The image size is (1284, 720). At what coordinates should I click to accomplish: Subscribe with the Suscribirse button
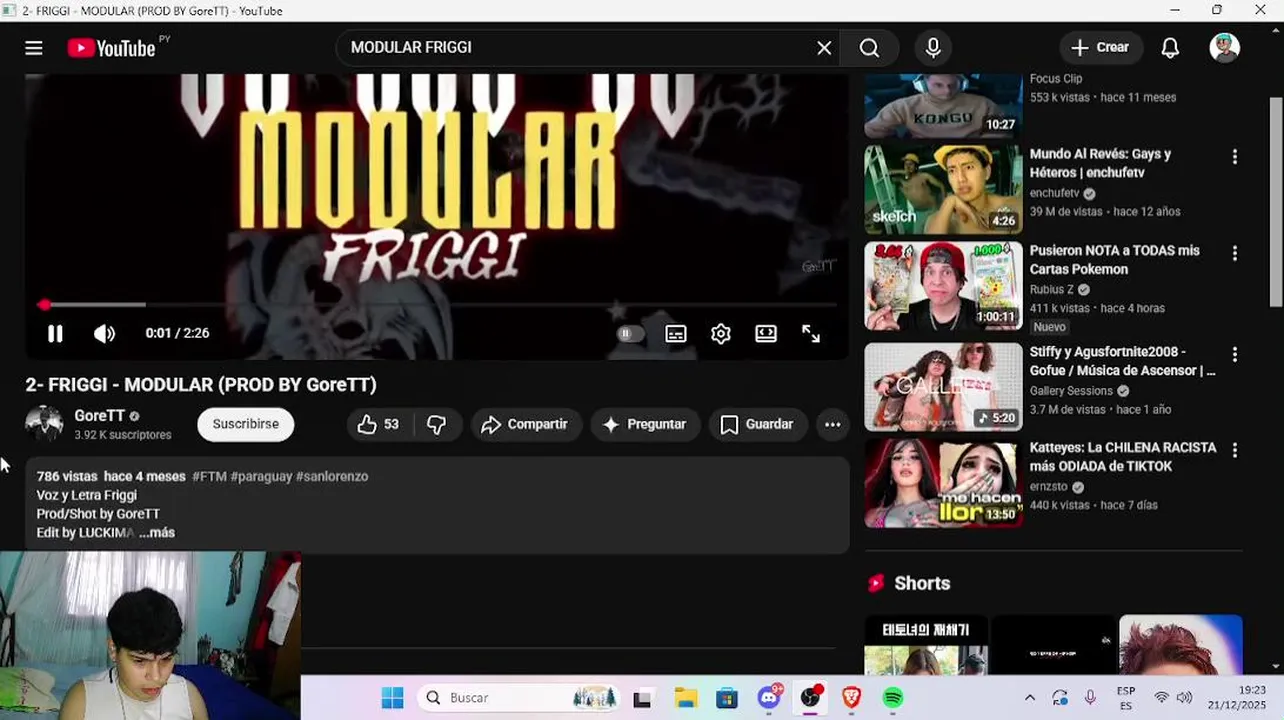pyautogui.click(x=245, y=424)
